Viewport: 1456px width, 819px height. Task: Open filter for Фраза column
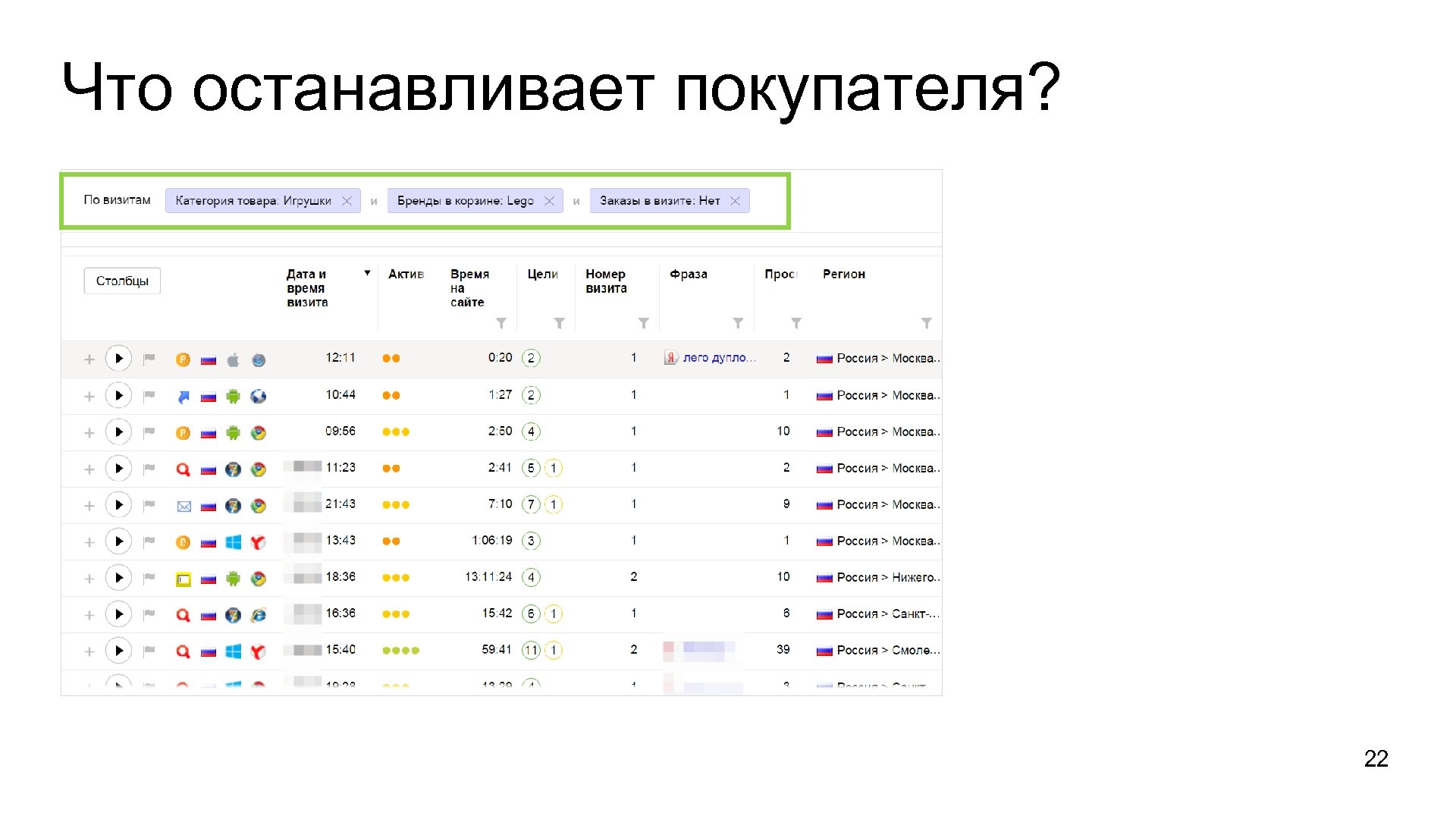tap(738, 324)
